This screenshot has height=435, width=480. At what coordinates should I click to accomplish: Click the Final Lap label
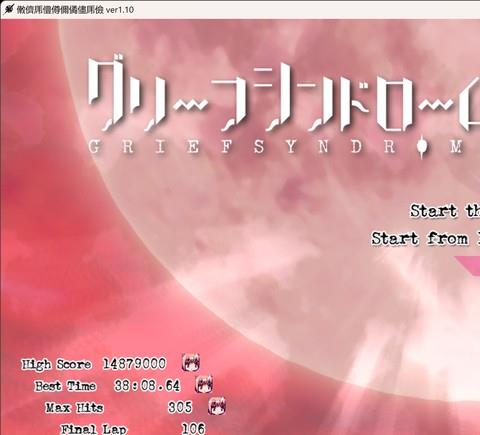coord(94,429)
